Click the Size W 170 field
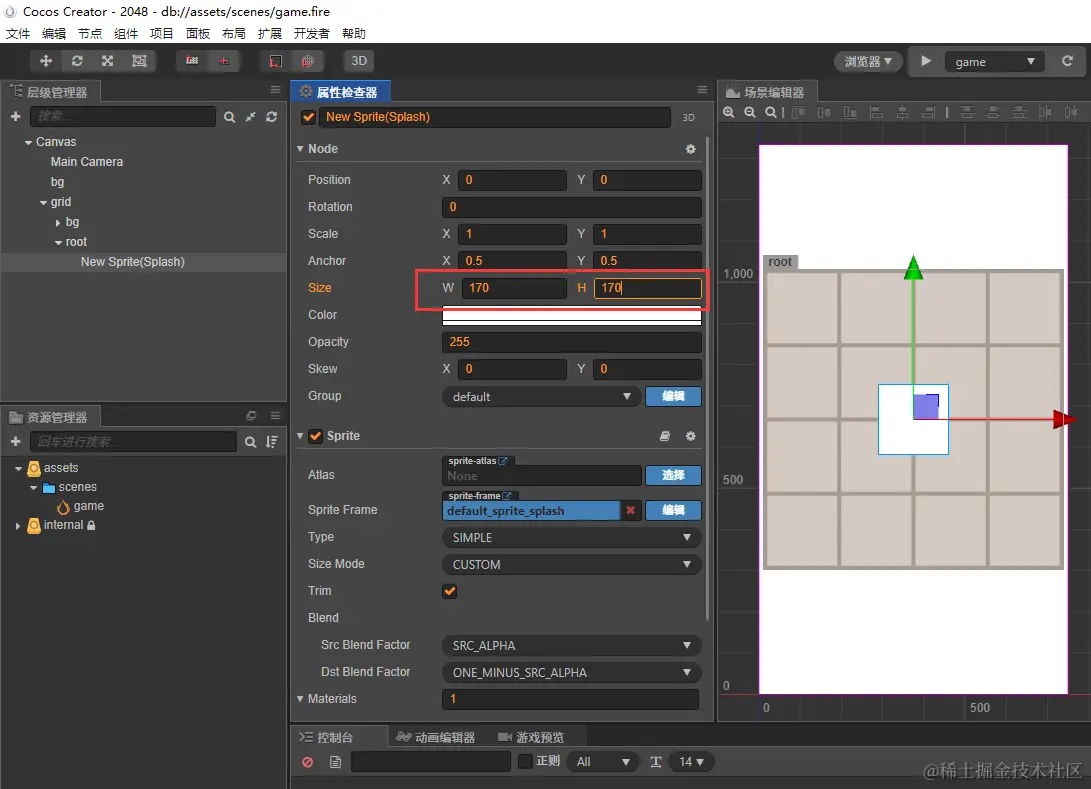Screen dimensions: 1091x789 512,288
